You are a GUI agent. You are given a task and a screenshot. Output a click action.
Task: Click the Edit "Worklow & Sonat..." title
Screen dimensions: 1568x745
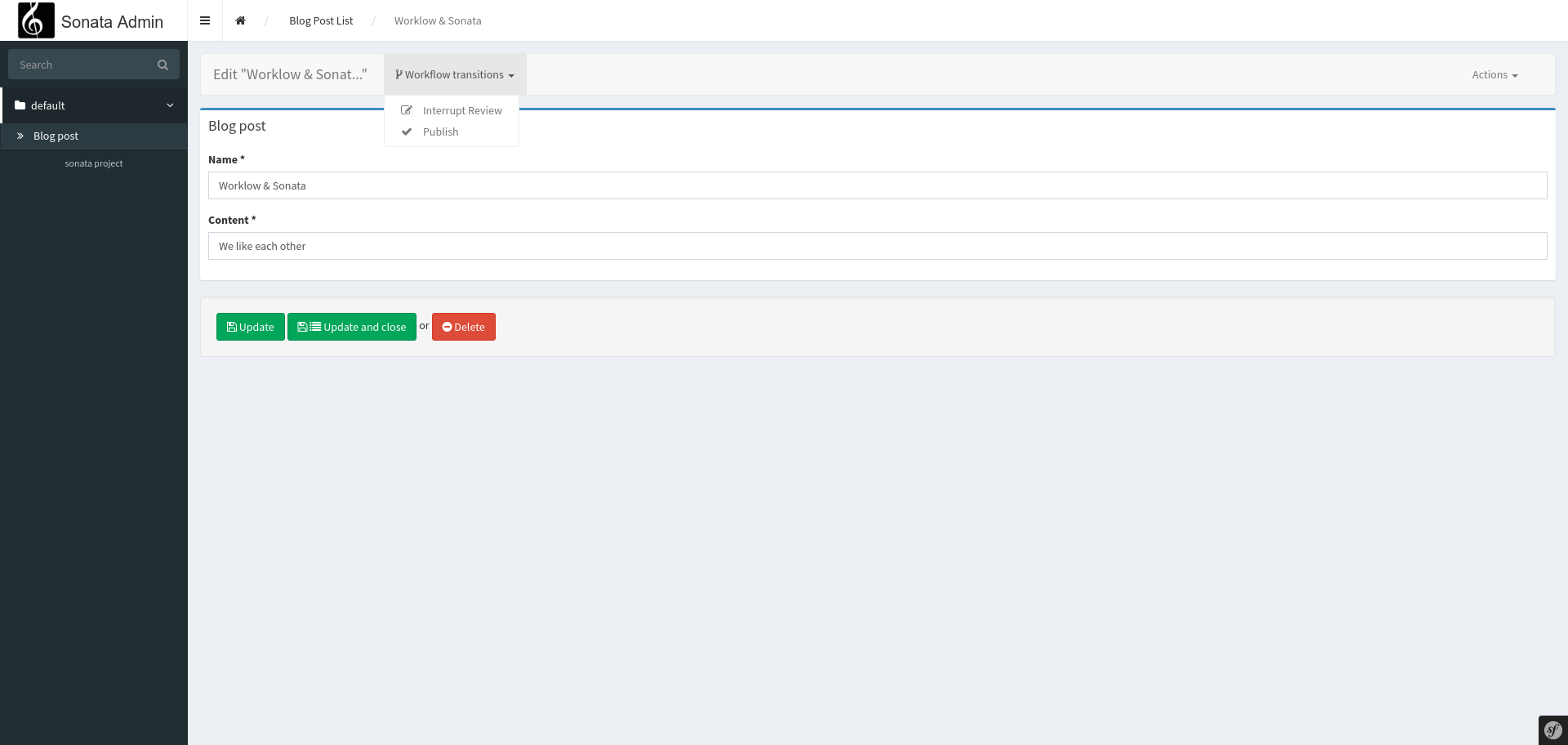point(290,74)
